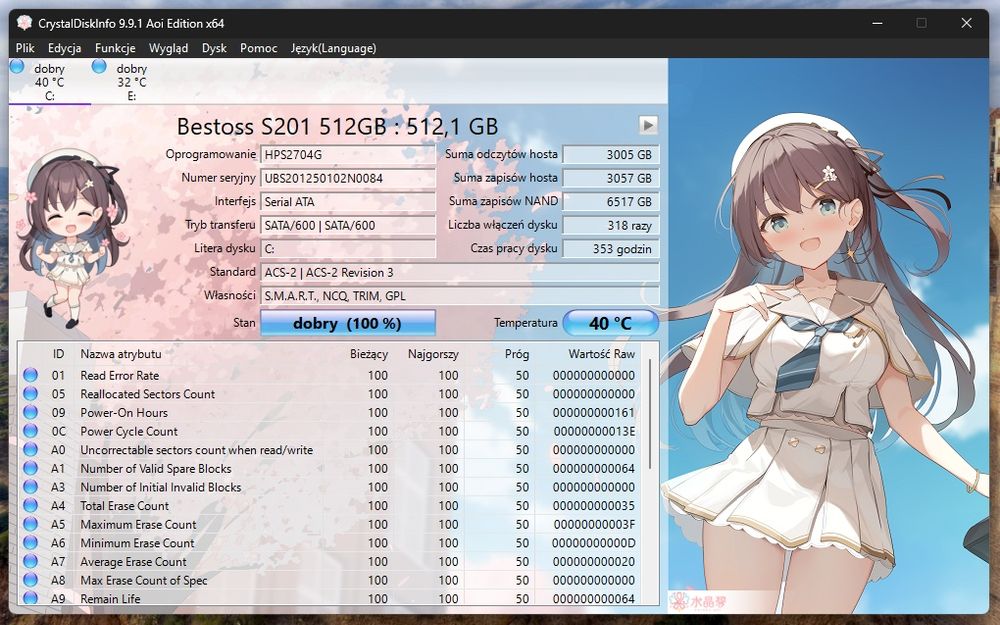Click the Własności field S.M.A.R.T., NCQ, TRIM, GPL
This screenshot has height=625, width=1000.
(x=459, y=296)
